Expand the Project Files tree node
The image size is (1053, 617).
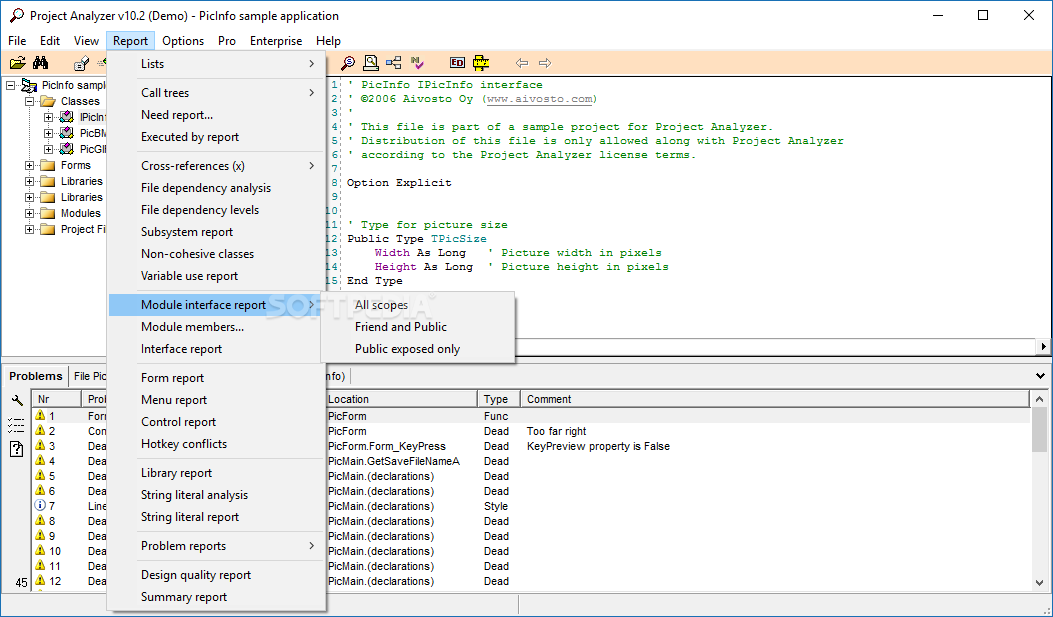click(30, 230)
